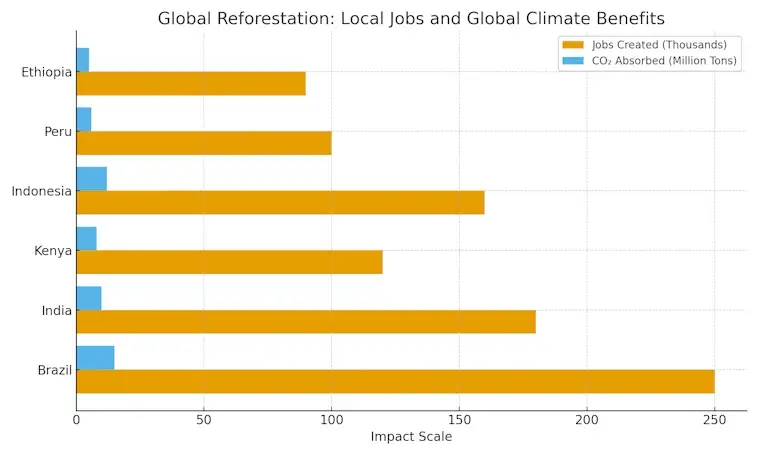Select India's orange jobs bar
The width and height of the screenshot is (758, 455).
coord(306,322)
